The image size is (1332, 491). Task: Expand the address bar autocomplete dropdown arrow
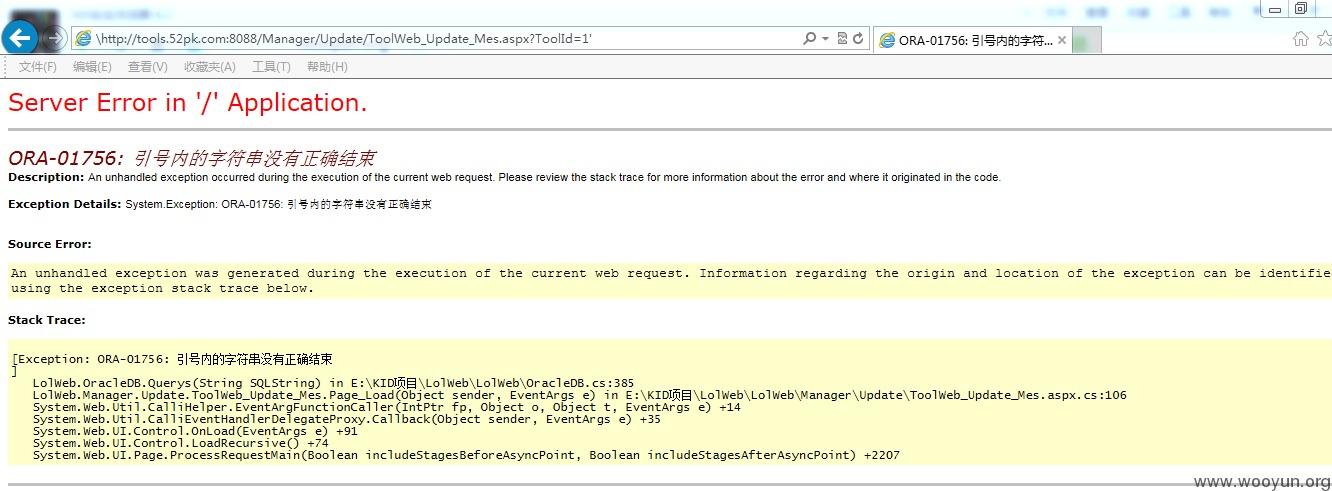[x=825, y=39]
